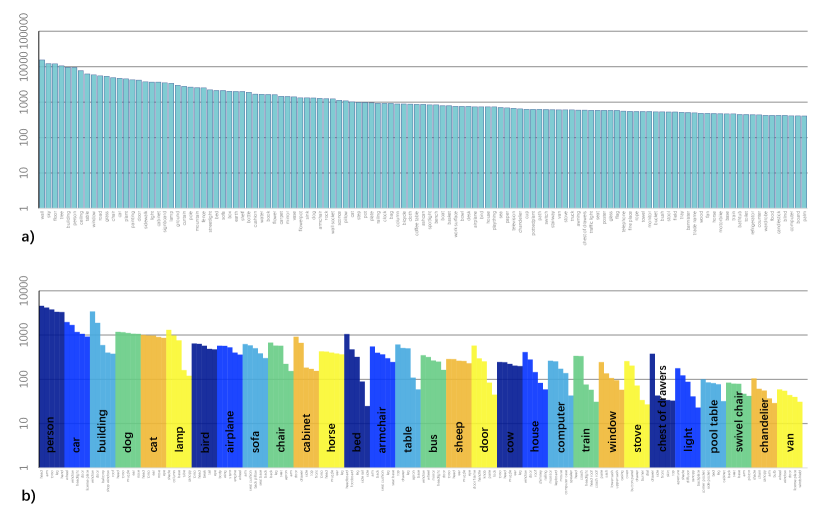Click the "van" label in chart b

790,443
